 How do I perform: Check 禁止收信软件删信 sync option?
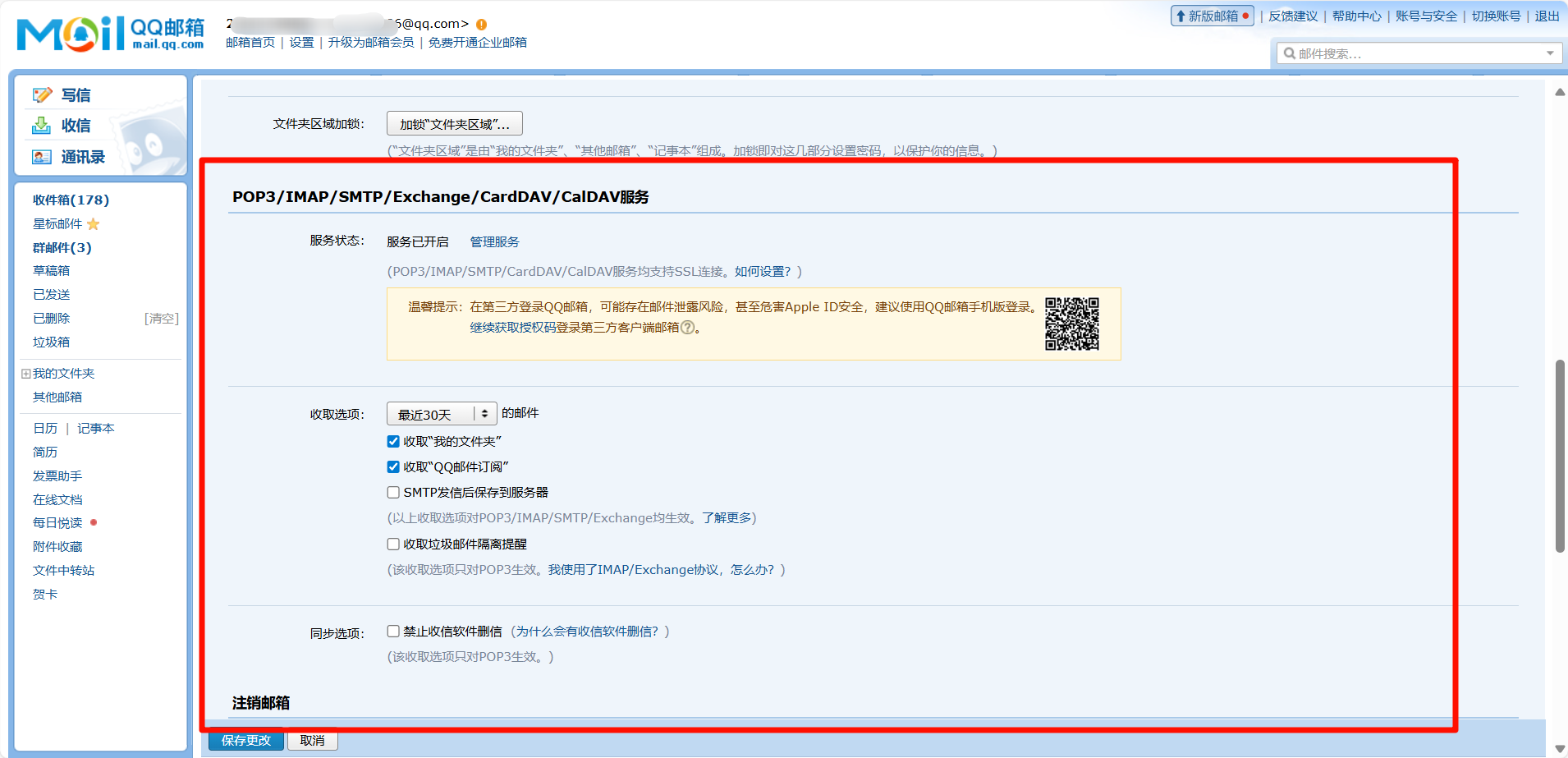tap(393, 631)
